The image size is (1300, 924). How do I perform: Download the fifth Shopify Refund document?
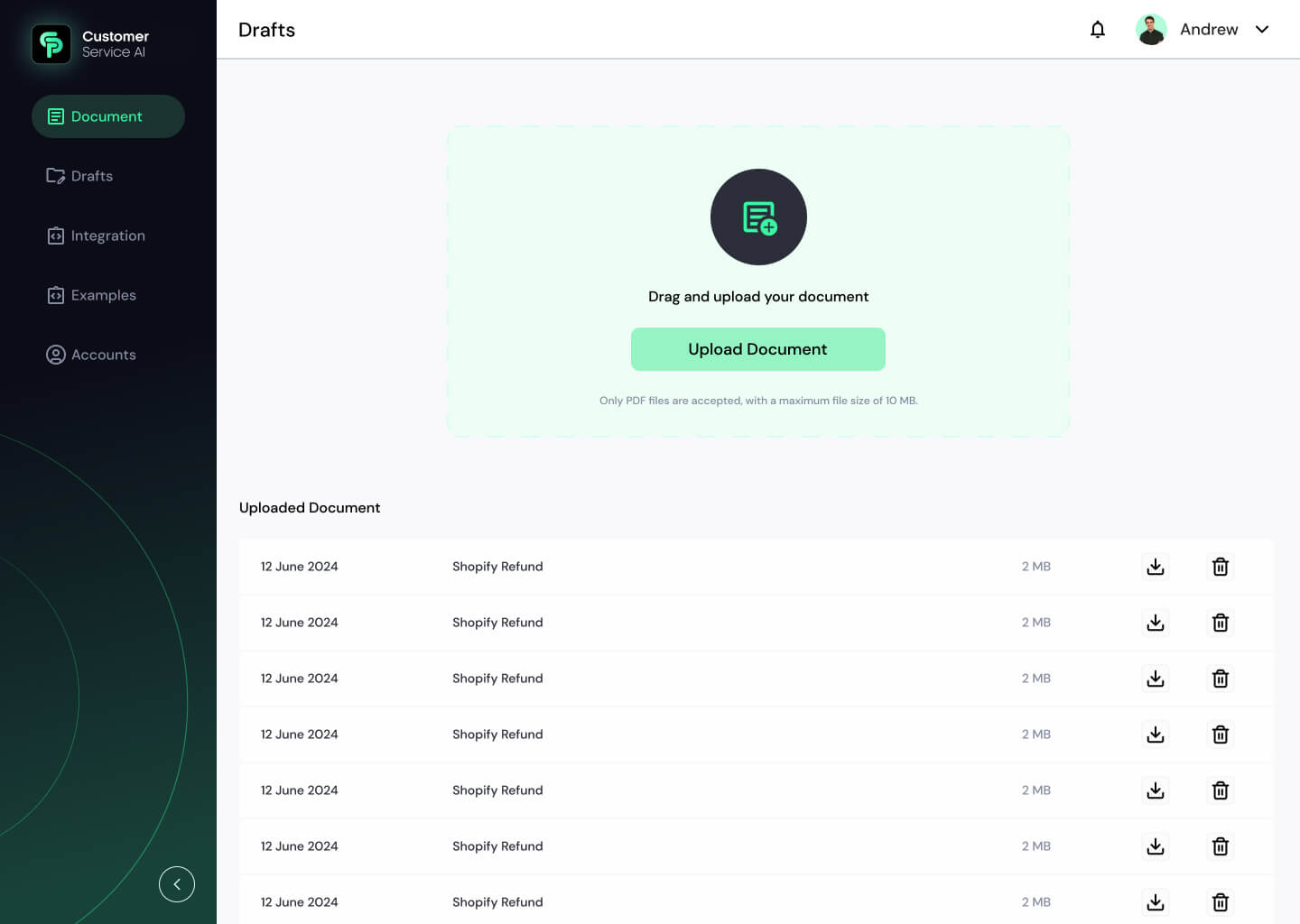tap(1156, 790)
